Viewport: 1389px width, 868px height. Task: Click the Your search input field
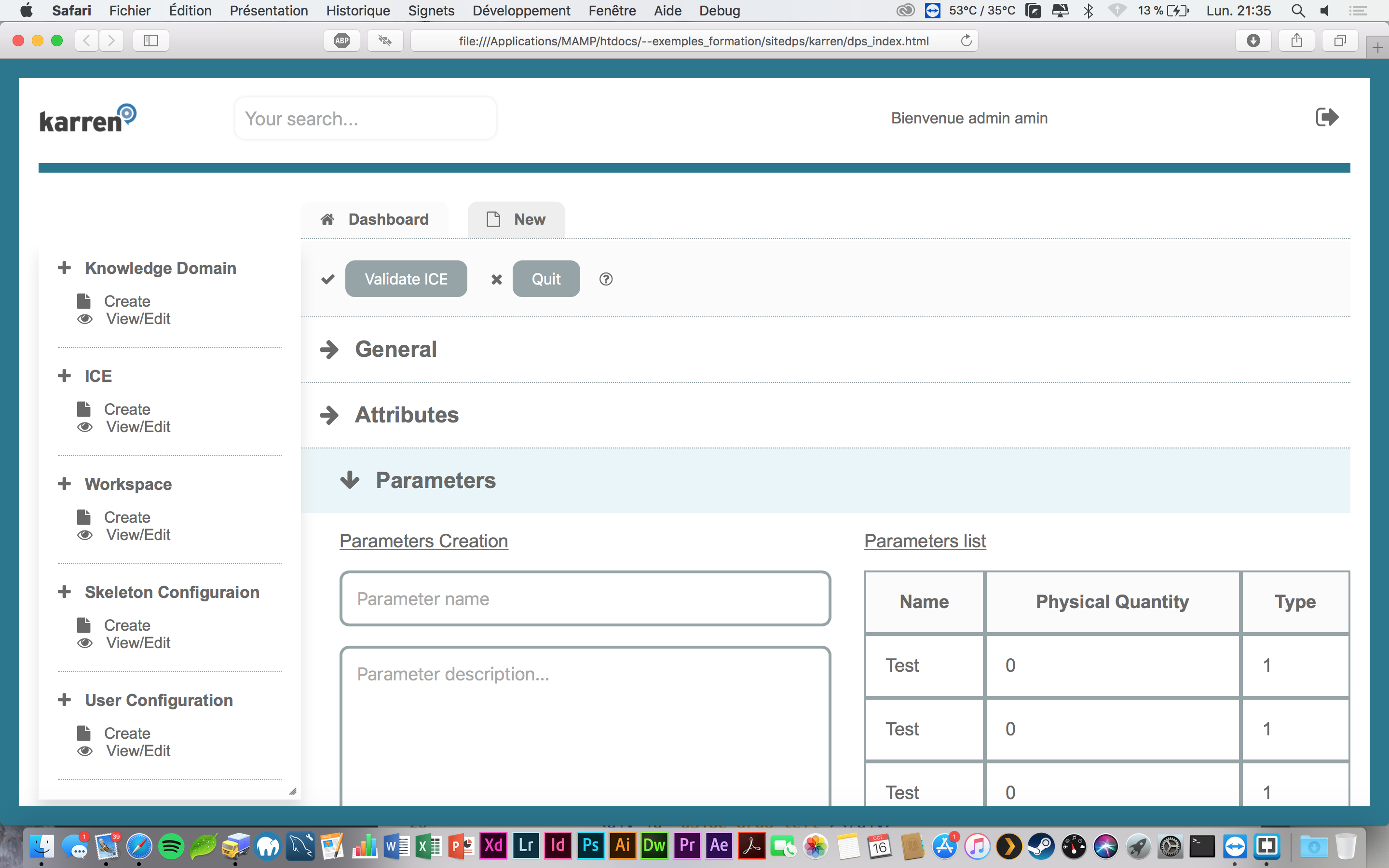click(366, 118)
